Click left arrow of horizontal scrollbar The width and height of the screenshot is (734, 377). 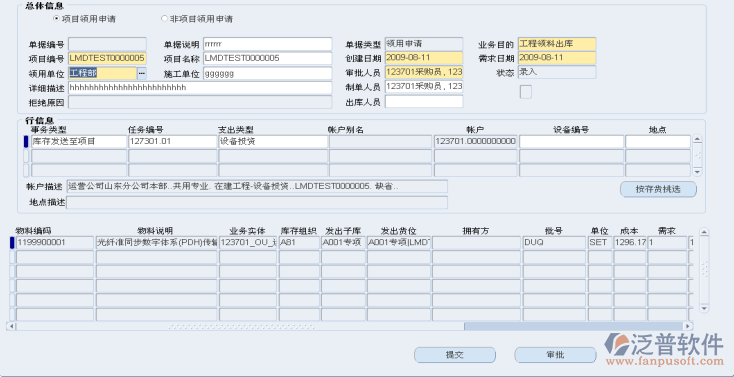(11, 326)
